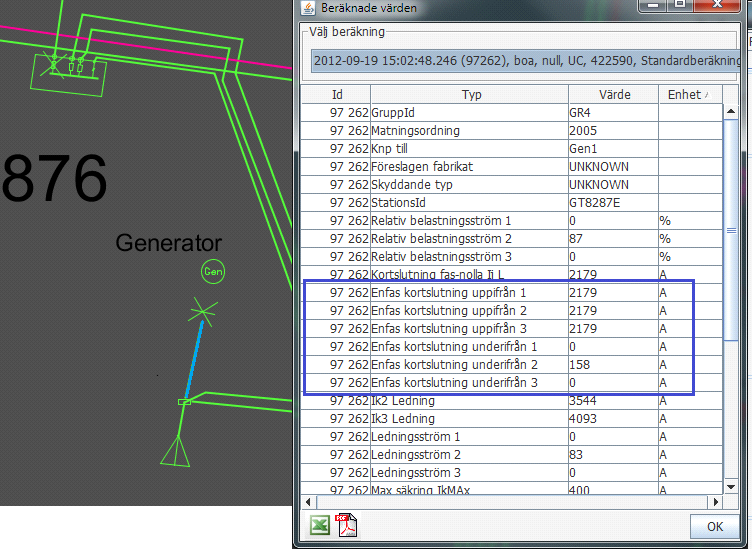Select the Relativ belastningsström 2 row

click(x=512, y=239)
